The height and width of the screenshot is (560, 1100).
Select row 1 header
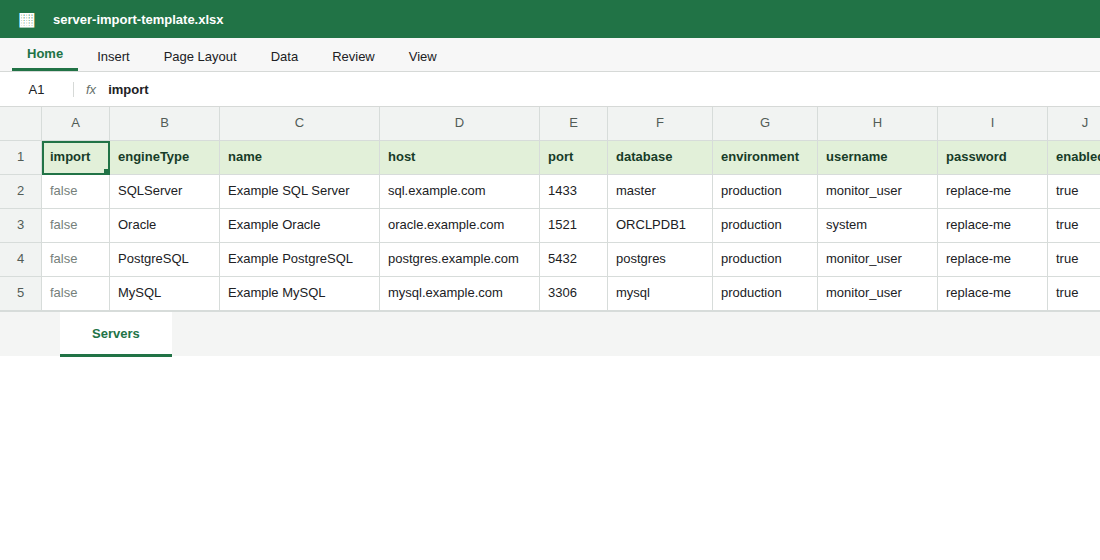(x=20, y=157)
